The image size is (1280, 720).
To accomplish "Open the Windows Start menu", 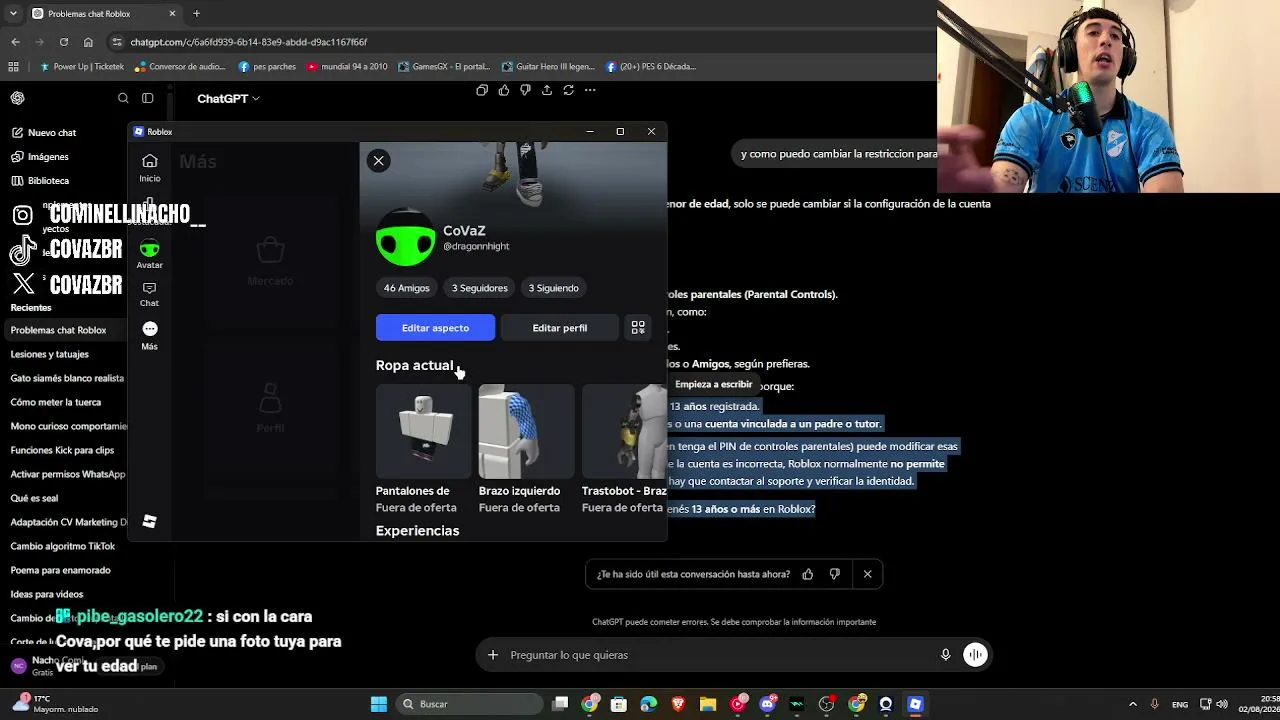I will click(x=379, y=704).
